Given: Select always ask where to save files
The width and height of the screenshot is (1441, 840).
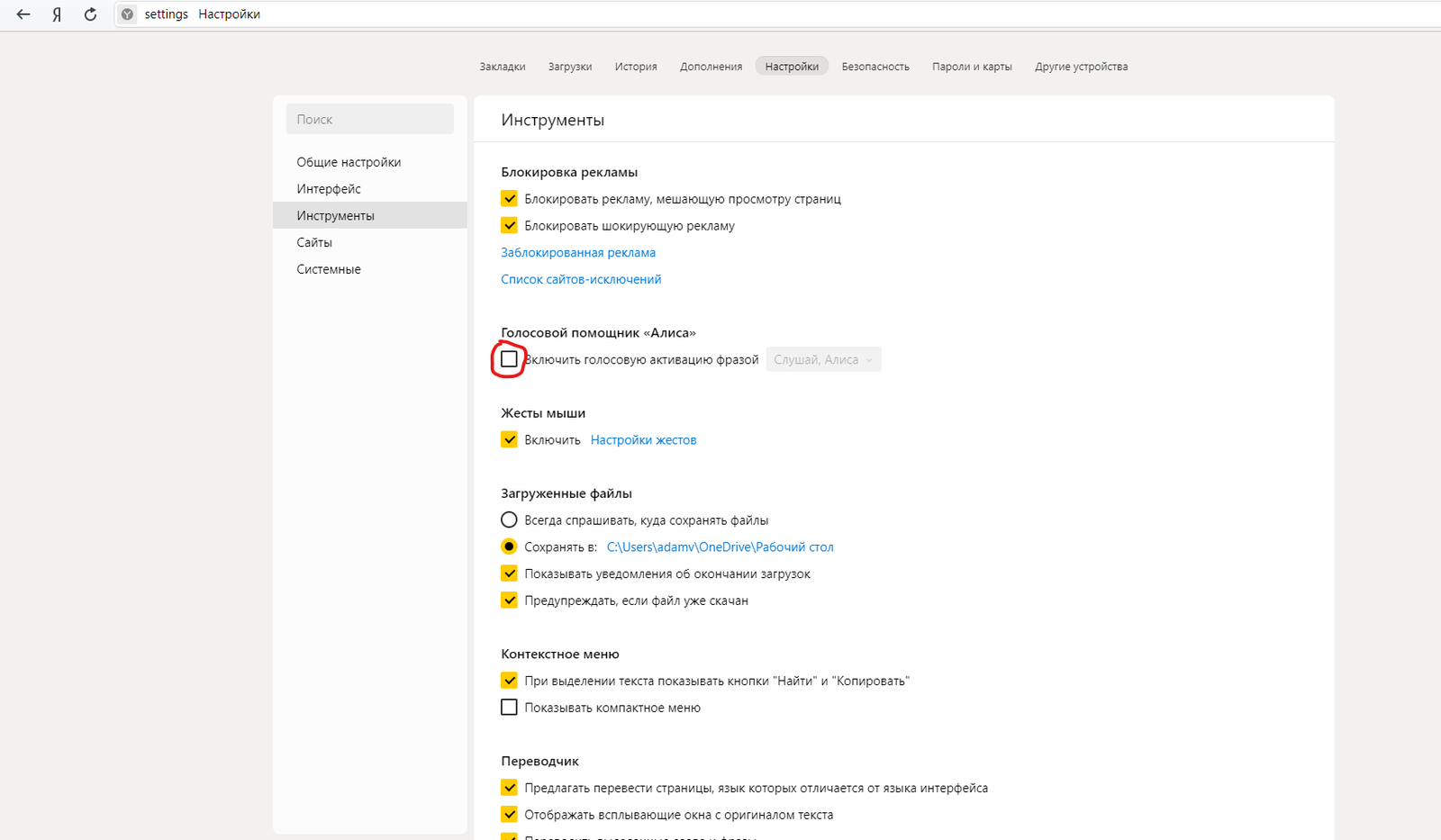Looking at the screenshot, I should [x=509, y=520].
